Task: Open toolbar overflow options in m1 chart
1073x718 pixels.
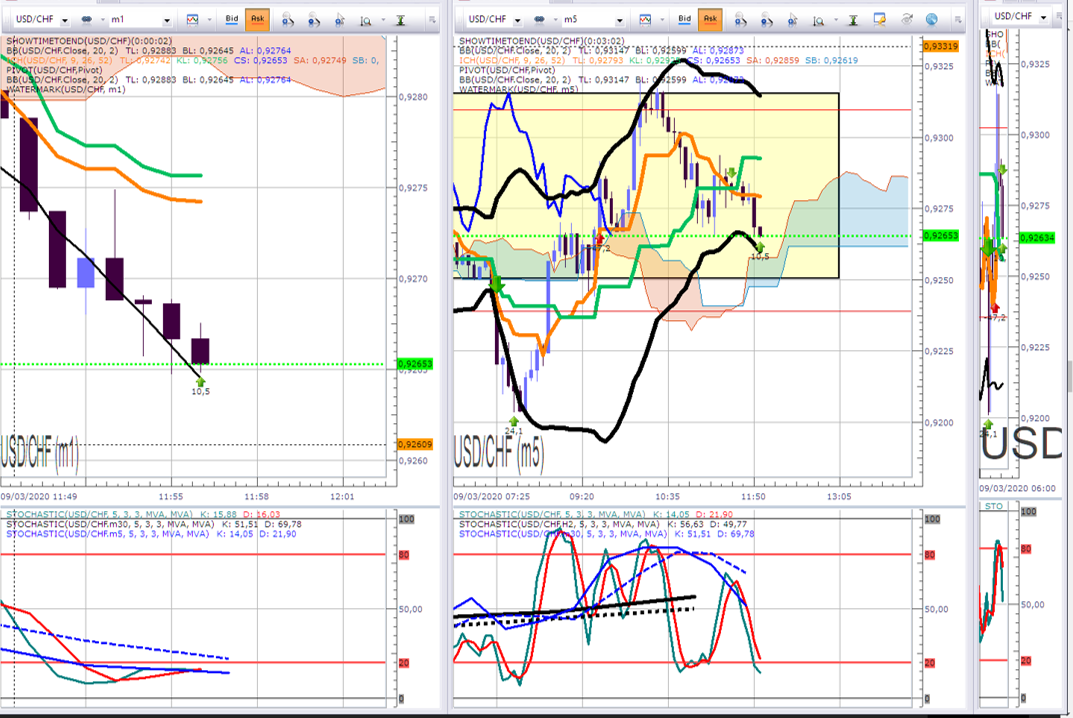Action: [432, 20]
